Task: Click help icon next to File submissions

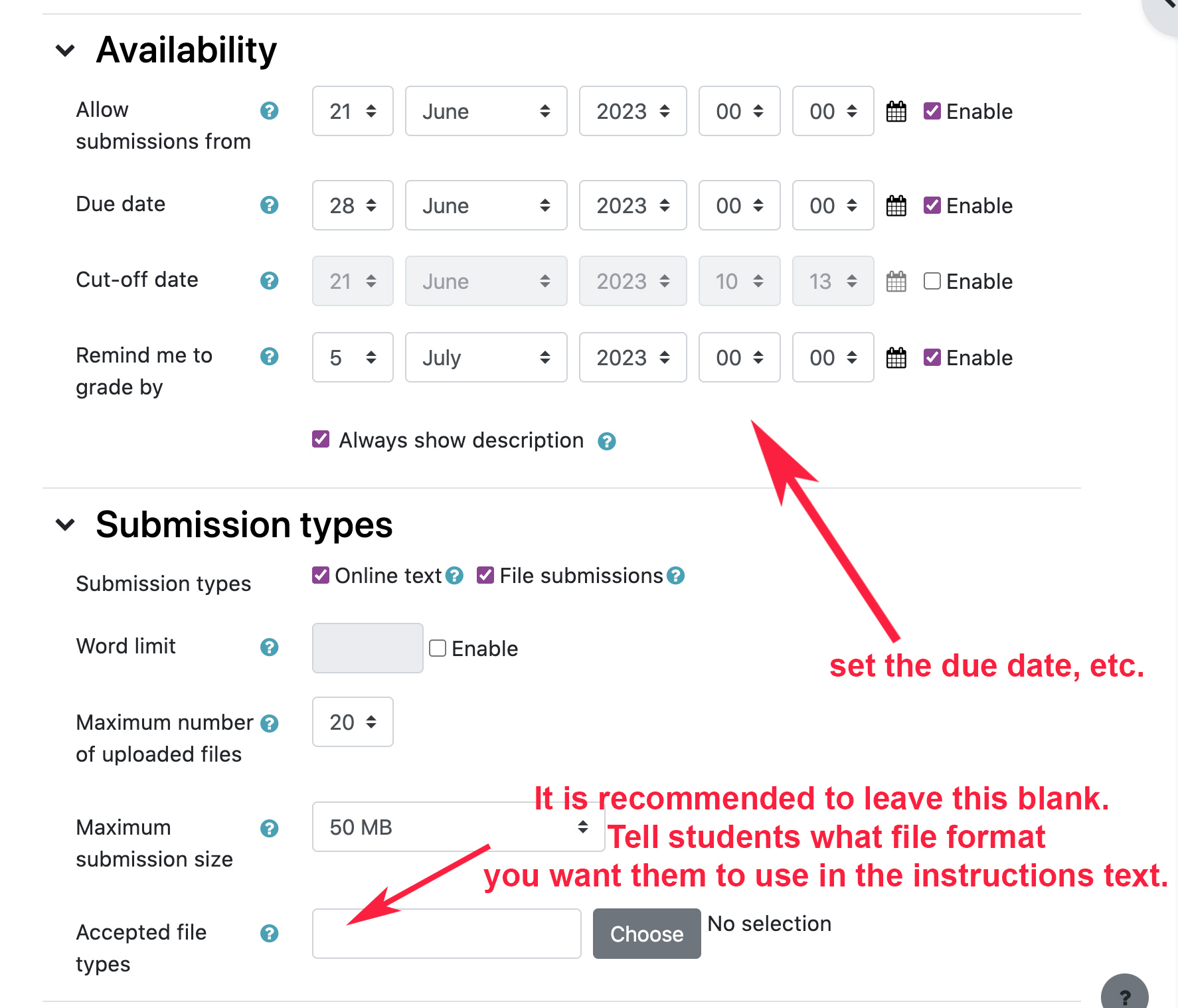Action: tap(675, 576)
